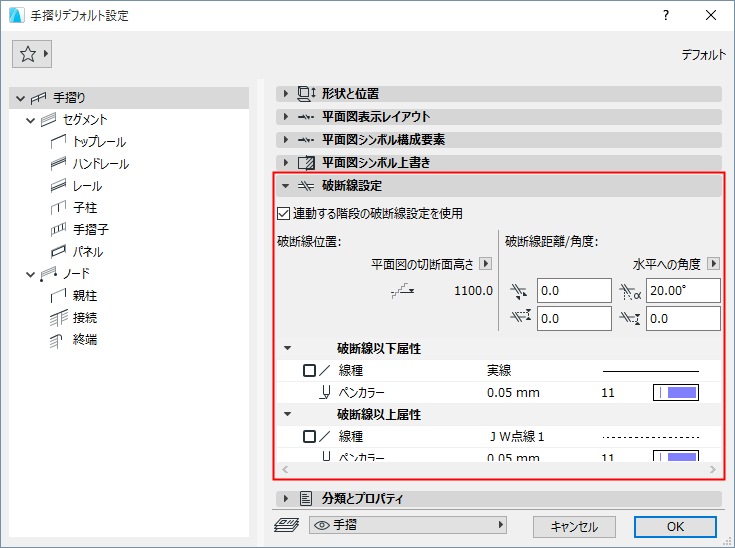Click the break line angle alpha icon
Image resolution: width=735 pixels, height=548 pixels.
630,292
